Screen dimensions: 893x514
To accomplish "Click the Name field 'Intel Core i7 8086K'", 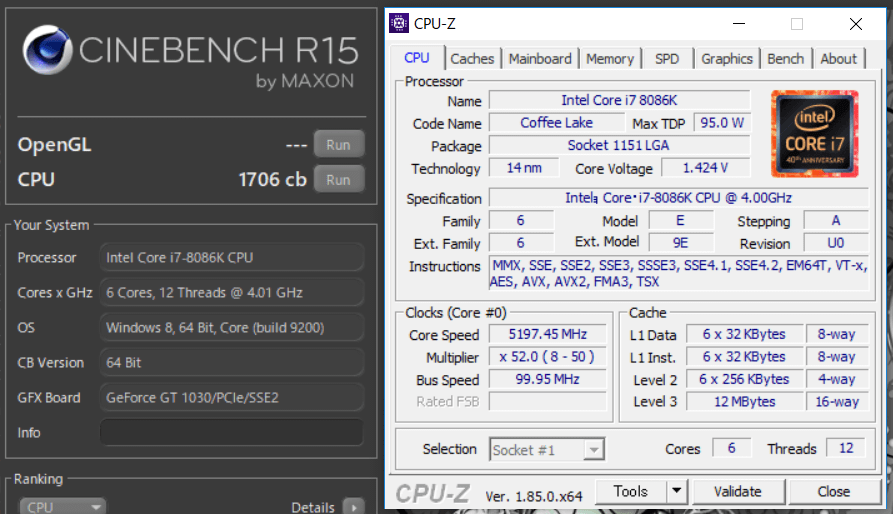I will [619, 100].
